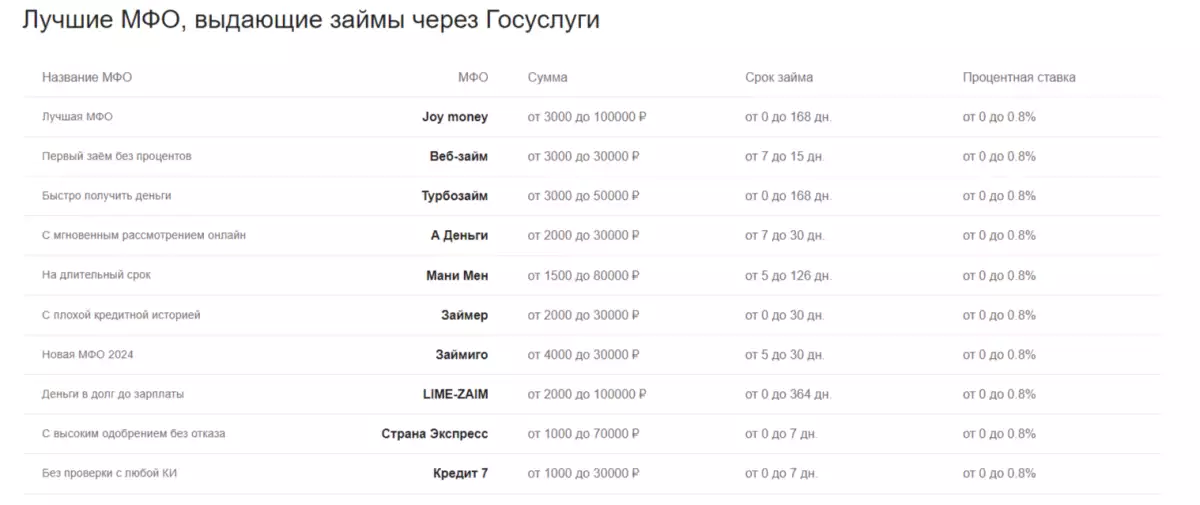Viewport: 1200px width, 505px height.
Task: Click the term 'от 7 до 15 дн.'
Action: pyautogui.click(x=785, y=157)
